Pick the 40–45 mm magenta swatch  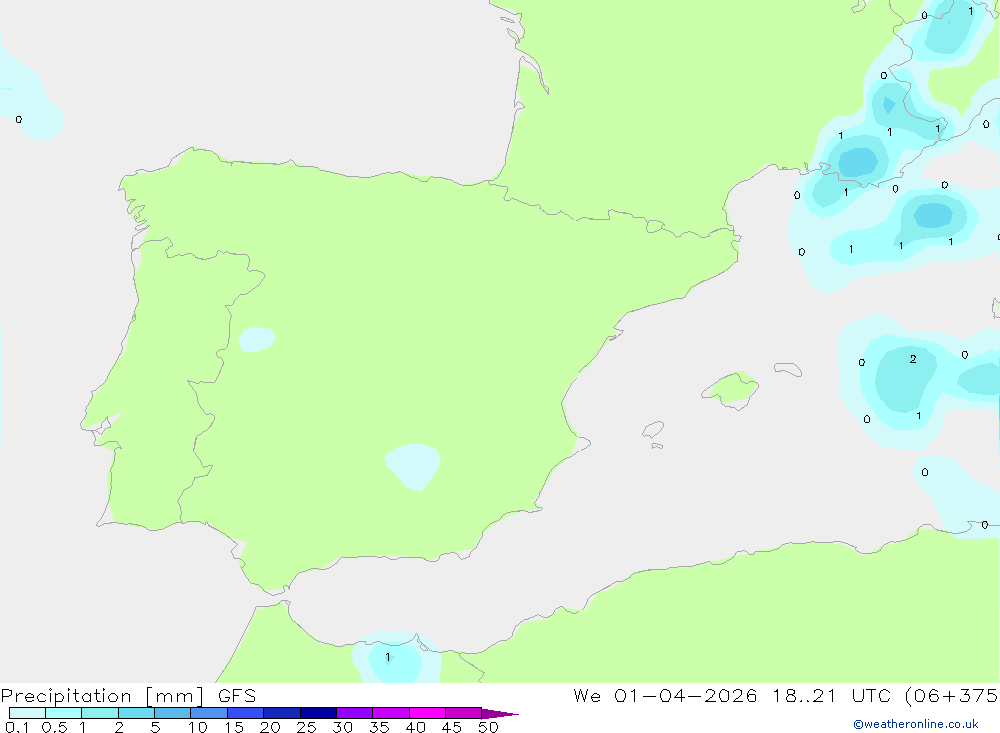tap(427, 713)
